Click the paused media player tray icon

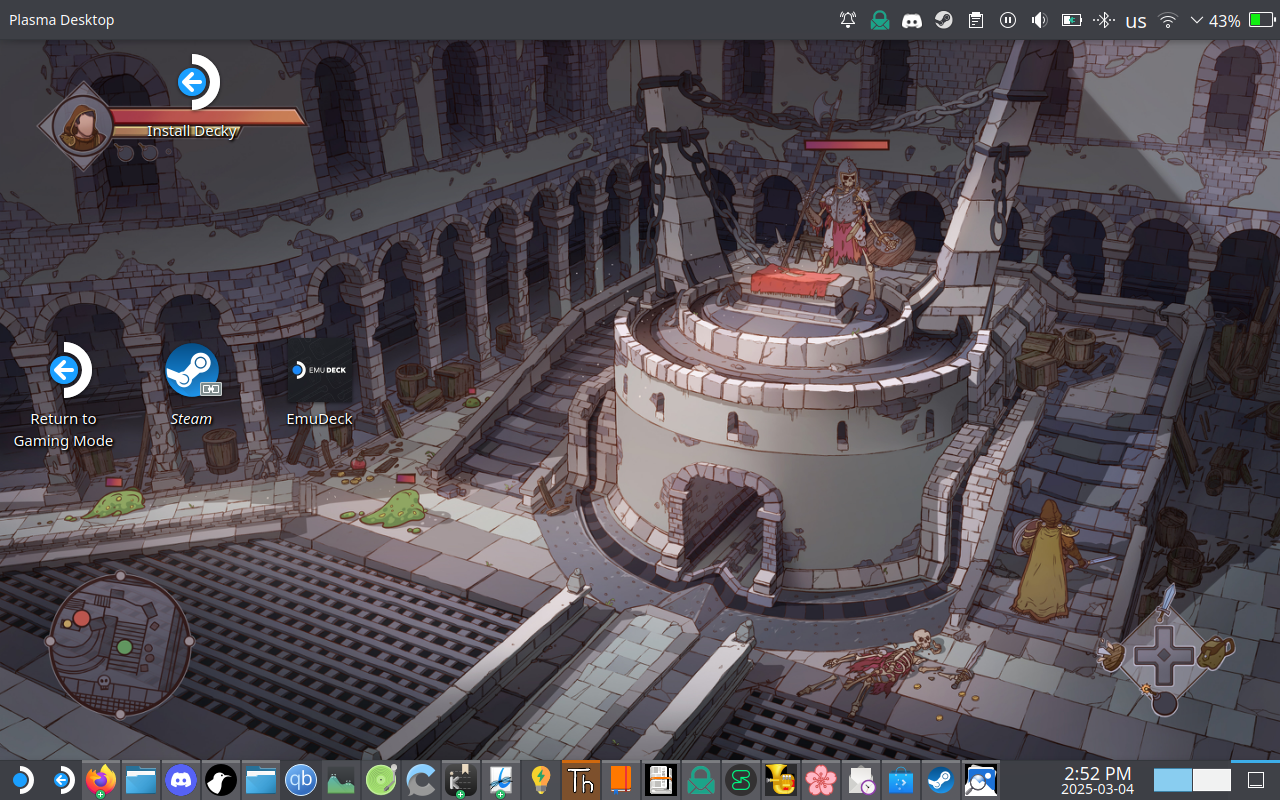[x=1008, y=20]
